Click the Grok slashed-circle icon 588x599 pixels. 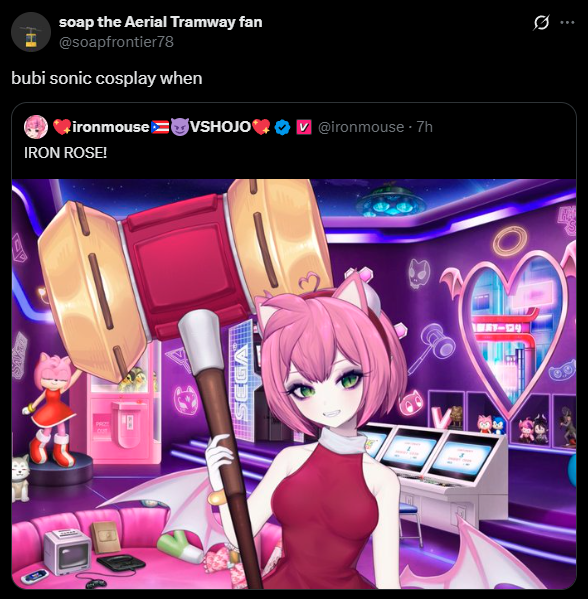point(541,22)
